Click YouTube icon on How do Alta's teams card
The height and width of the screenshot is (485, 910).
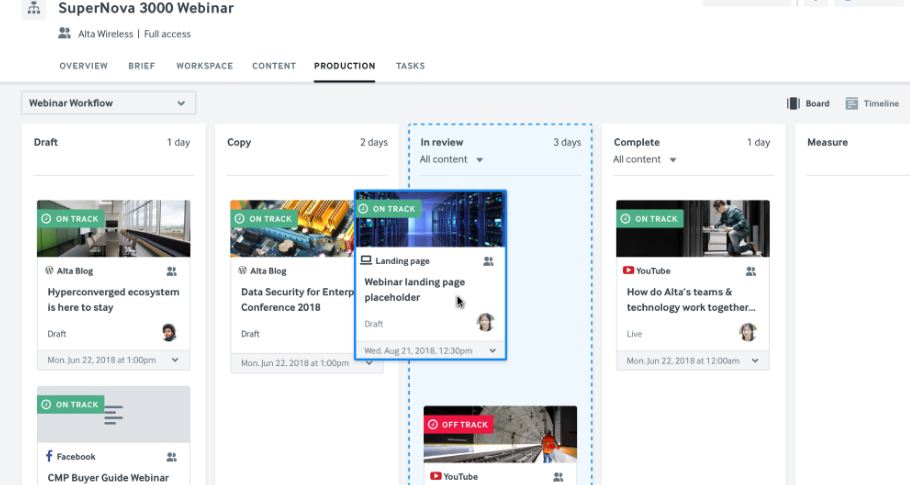[628, 270]
